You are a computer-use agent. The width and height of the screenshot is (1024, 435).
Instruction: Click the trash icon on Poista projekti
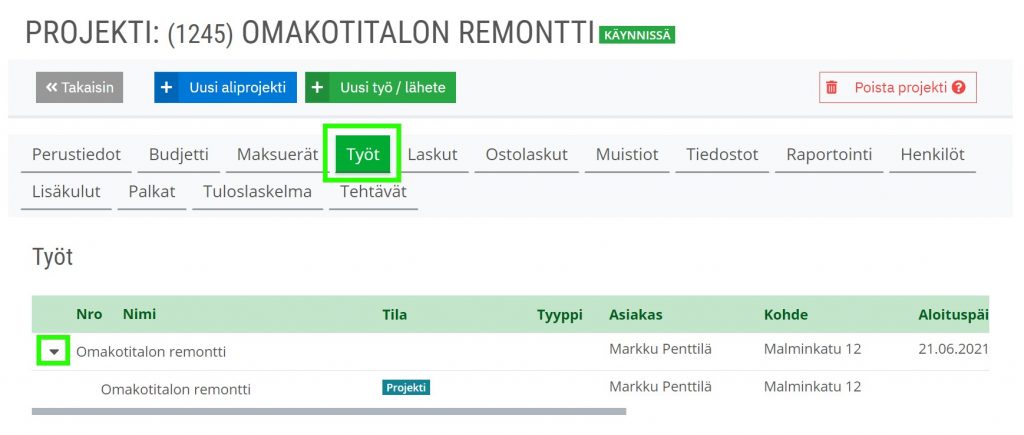pos(831,88)
